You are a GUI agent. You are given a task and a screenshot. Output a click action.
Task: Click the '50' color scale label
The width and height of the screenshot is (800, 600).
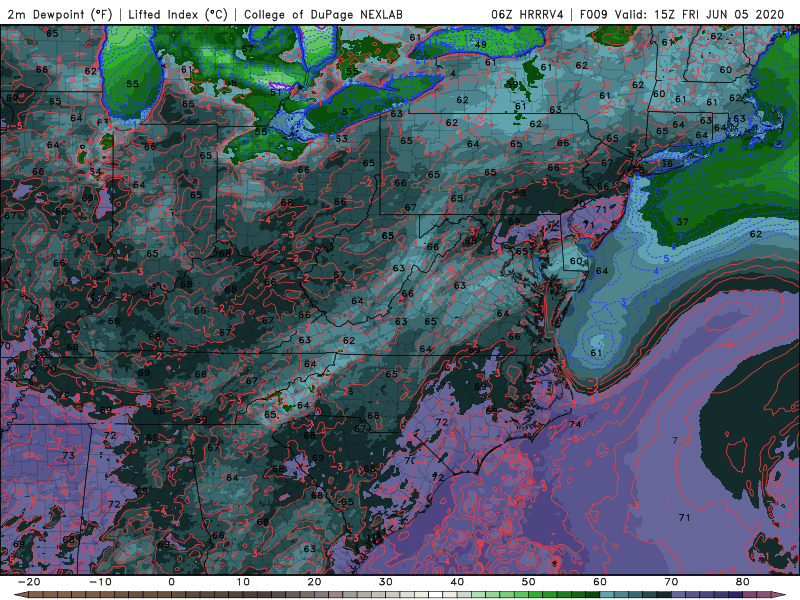(529, 582)
